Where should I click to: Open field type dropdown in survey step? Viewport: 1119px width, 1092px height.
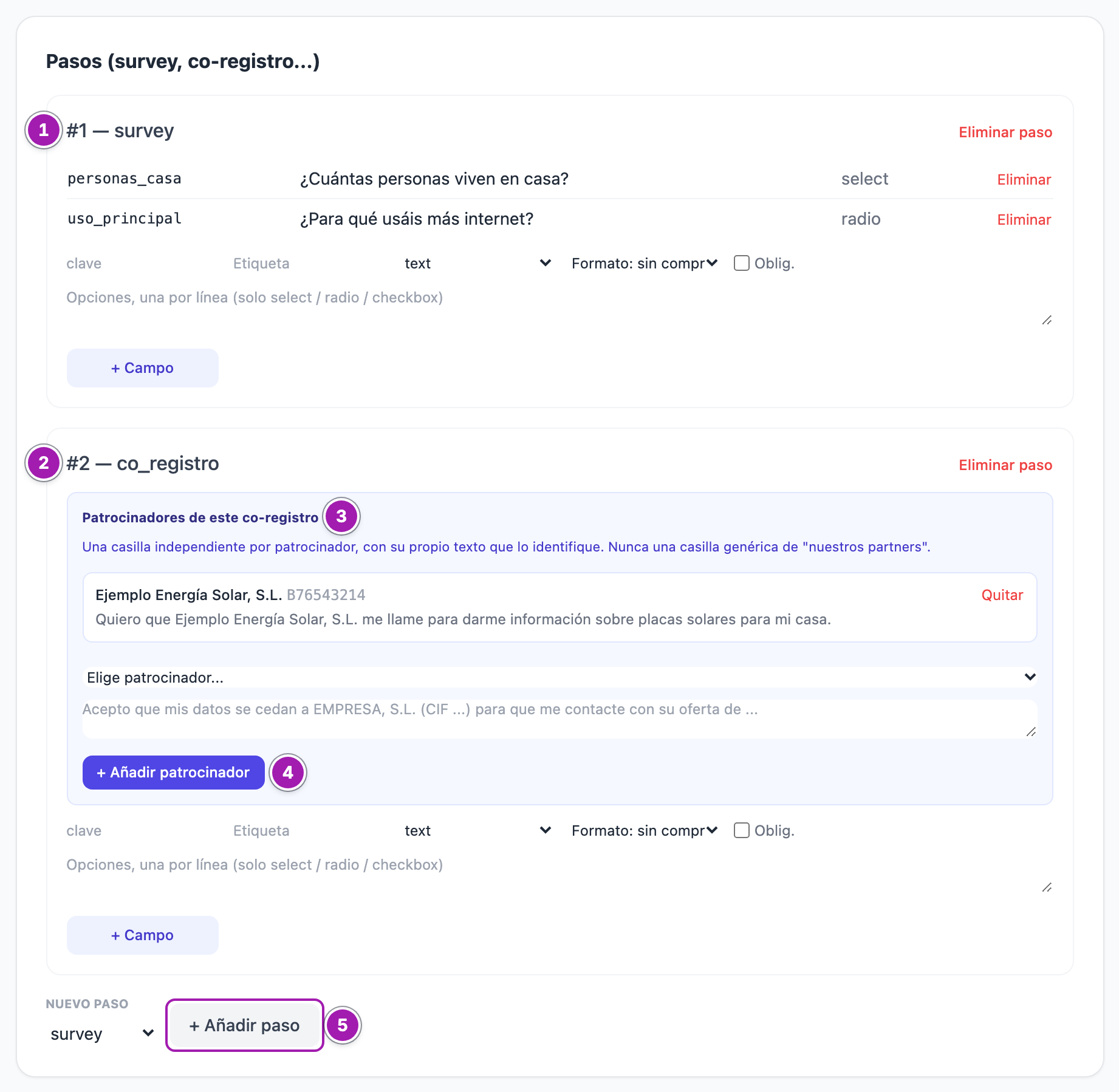point(477,264)
